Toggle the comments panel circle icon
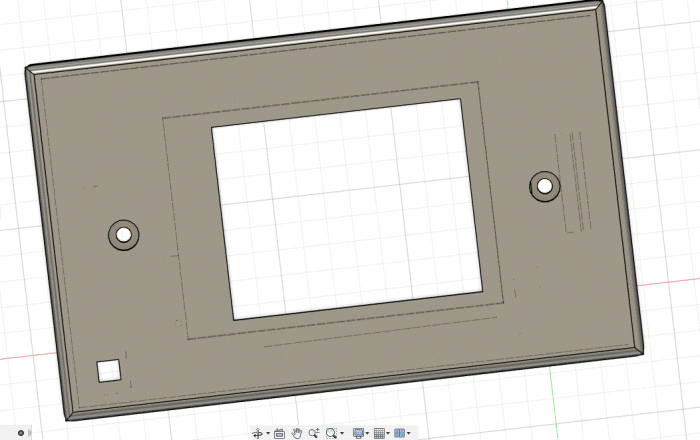The width and height of the screenshot is (700, 440). 21,433
